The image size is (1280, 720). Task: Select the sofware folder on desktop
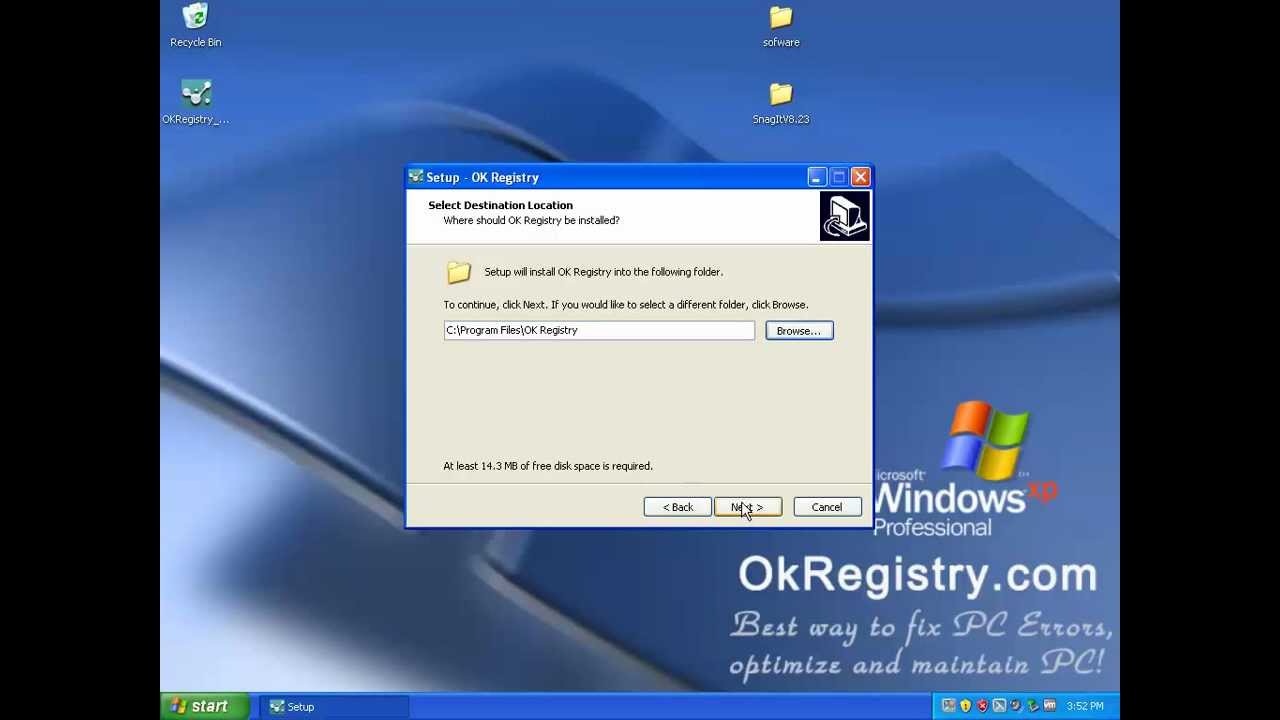pyautogui.click(x=781, y=26)
